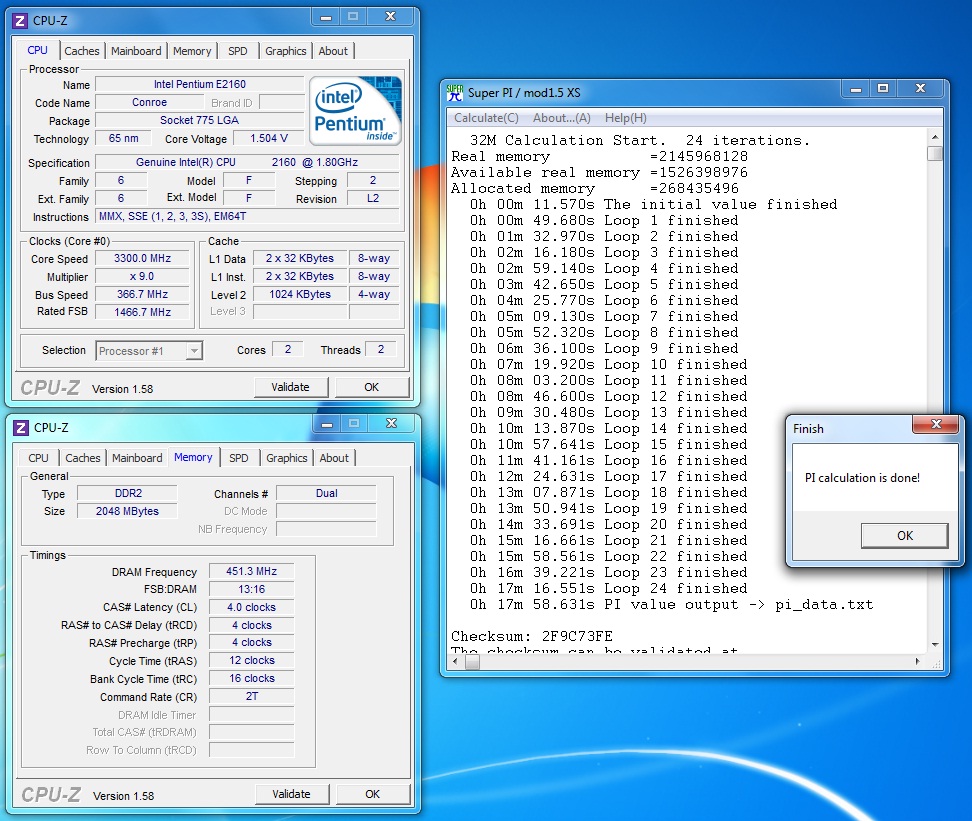Click the top CPU-Z window title icon

(x=20, y=19)
